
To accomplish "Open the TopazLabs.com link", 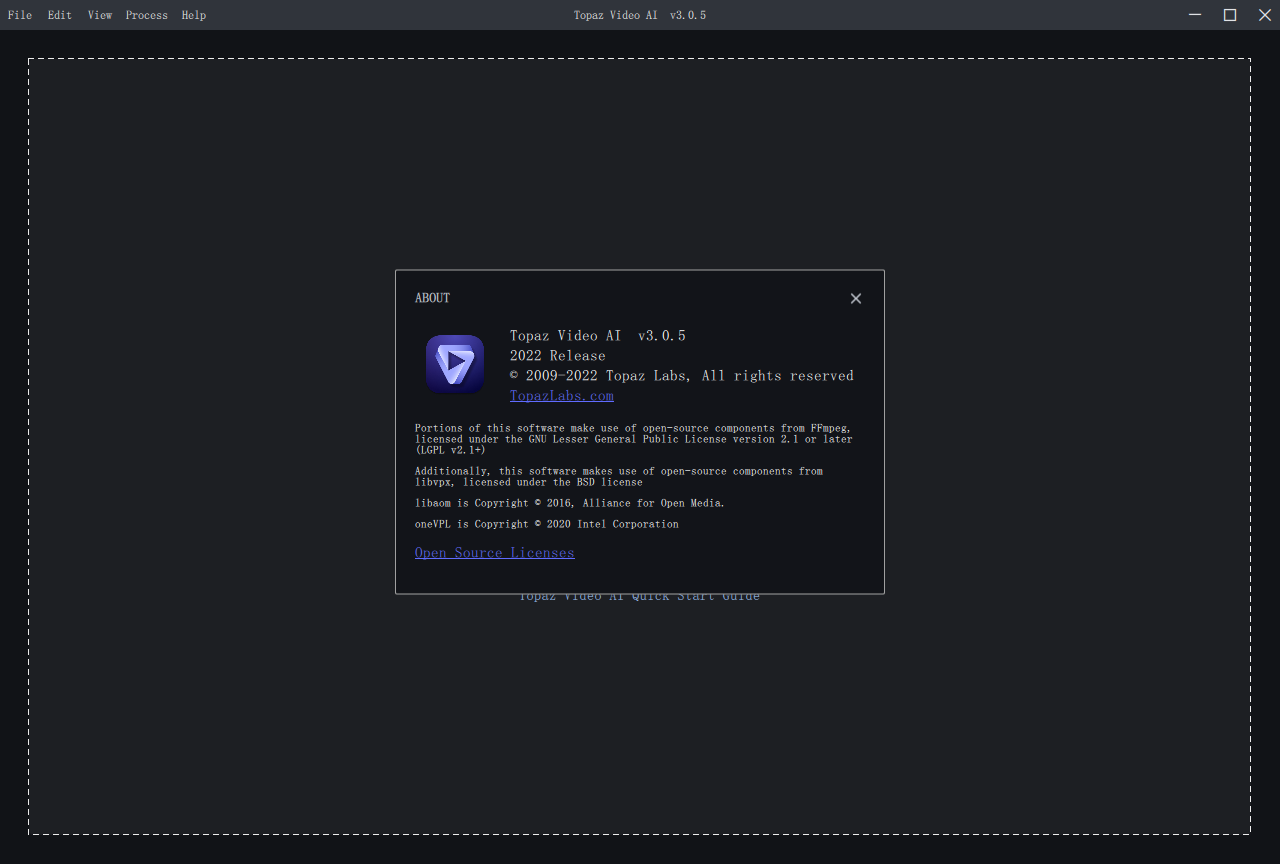I will (562, 396).
